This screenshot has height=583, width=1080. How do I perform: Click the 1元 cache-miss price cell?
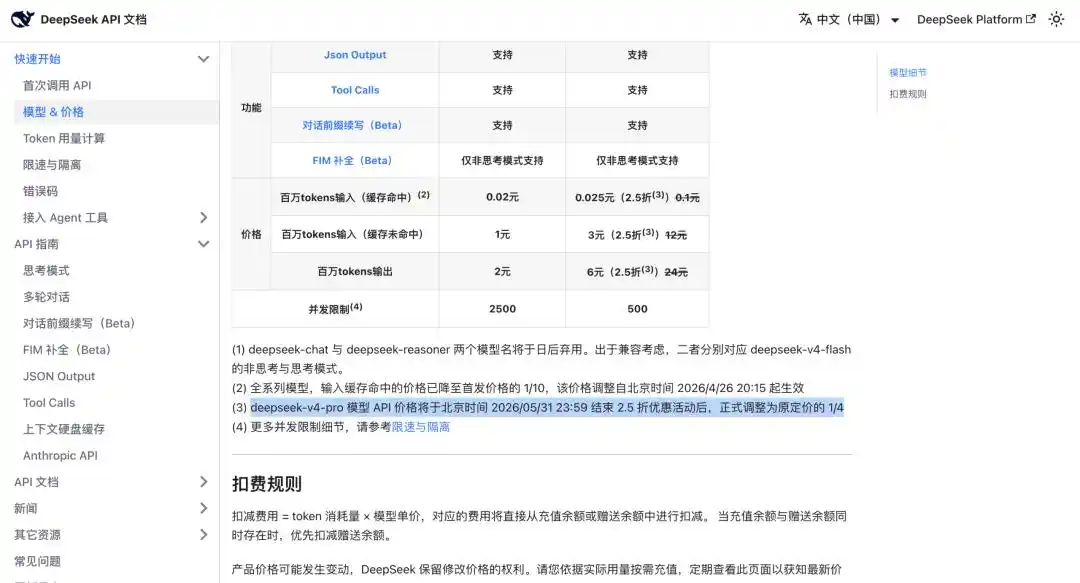(502, 234)
